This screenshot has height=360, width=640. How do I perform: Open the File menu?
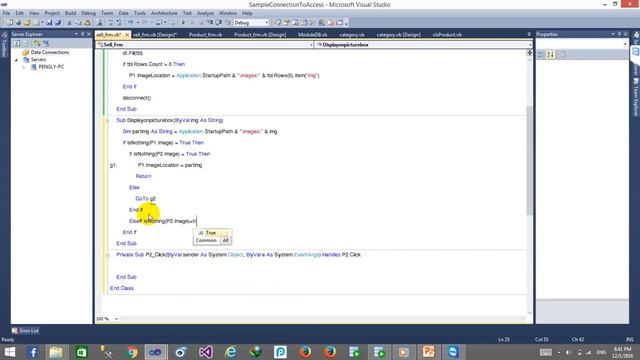click(x=7, y=13)
